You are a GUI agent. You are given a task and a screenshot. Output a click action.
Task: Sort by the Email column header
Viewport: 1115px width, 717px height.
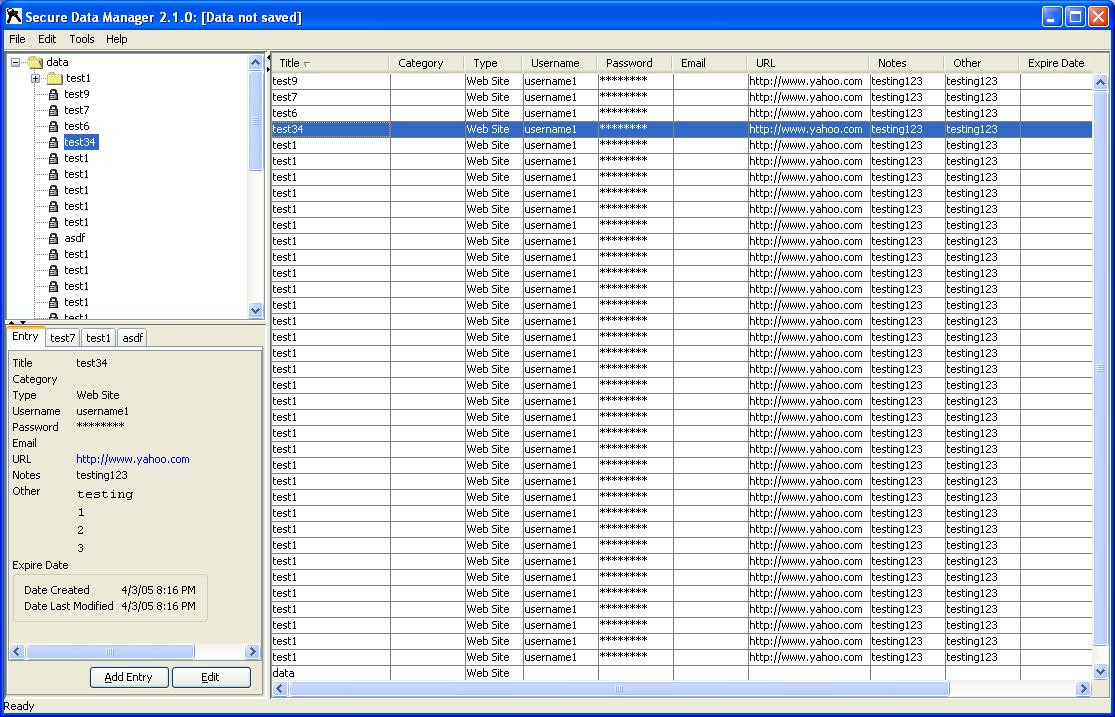pos(709,63)
